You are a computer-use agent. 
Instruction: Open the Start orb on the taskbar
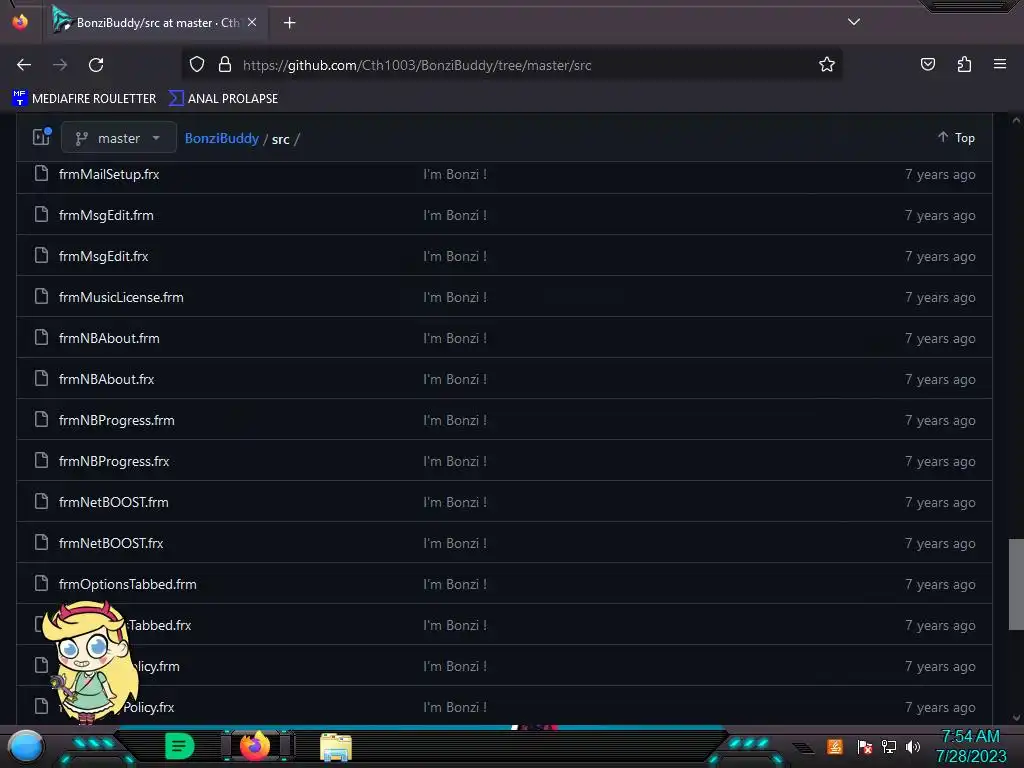click(x=26, y=747)
